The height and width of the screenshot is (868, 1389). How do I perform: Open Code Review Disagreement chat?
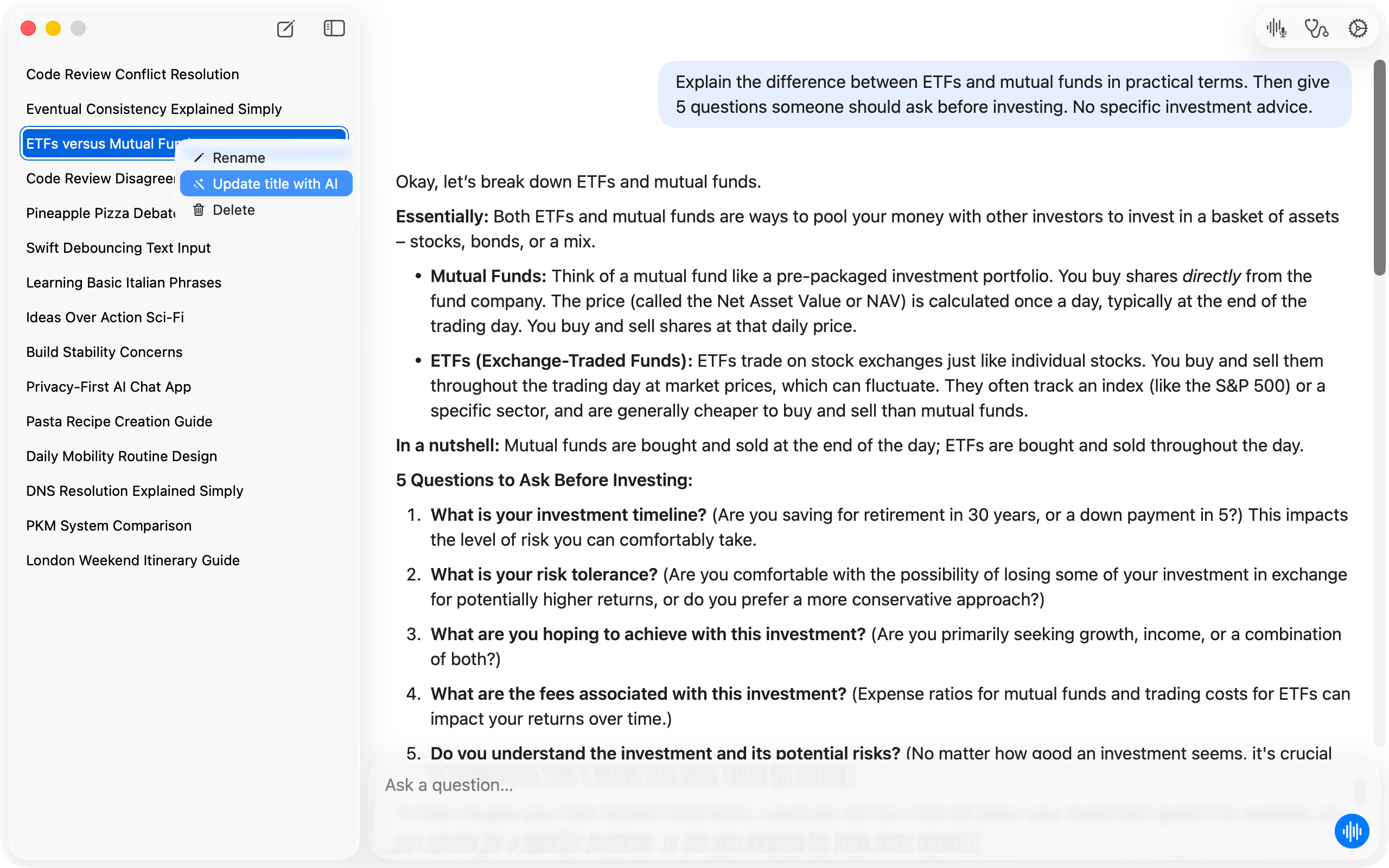pos(100,178)
